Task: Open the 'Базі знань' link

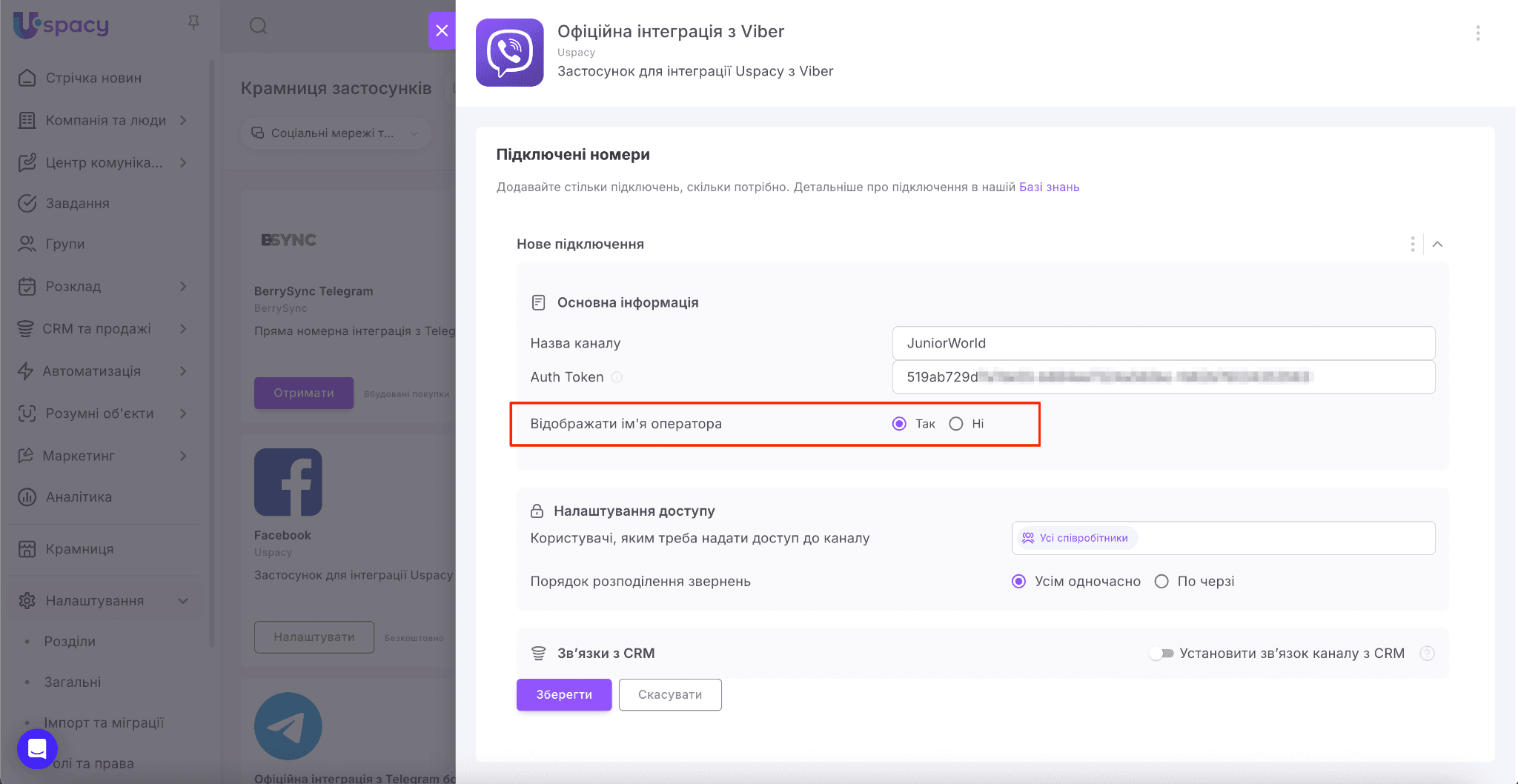Action: click(1049, 187)
